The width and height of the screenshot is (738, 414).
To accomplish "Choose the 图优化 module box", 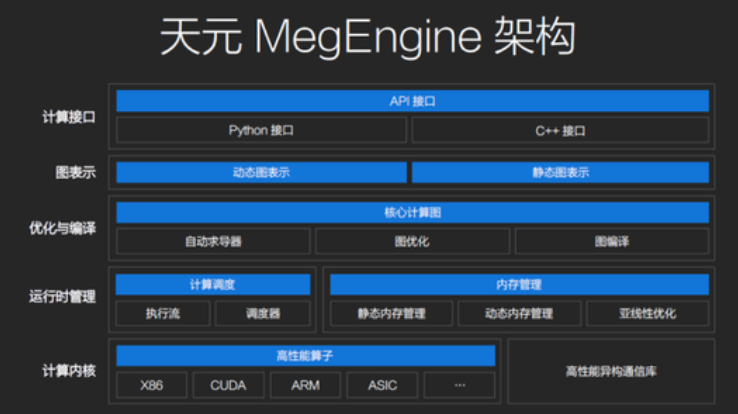I will (412, 241).
